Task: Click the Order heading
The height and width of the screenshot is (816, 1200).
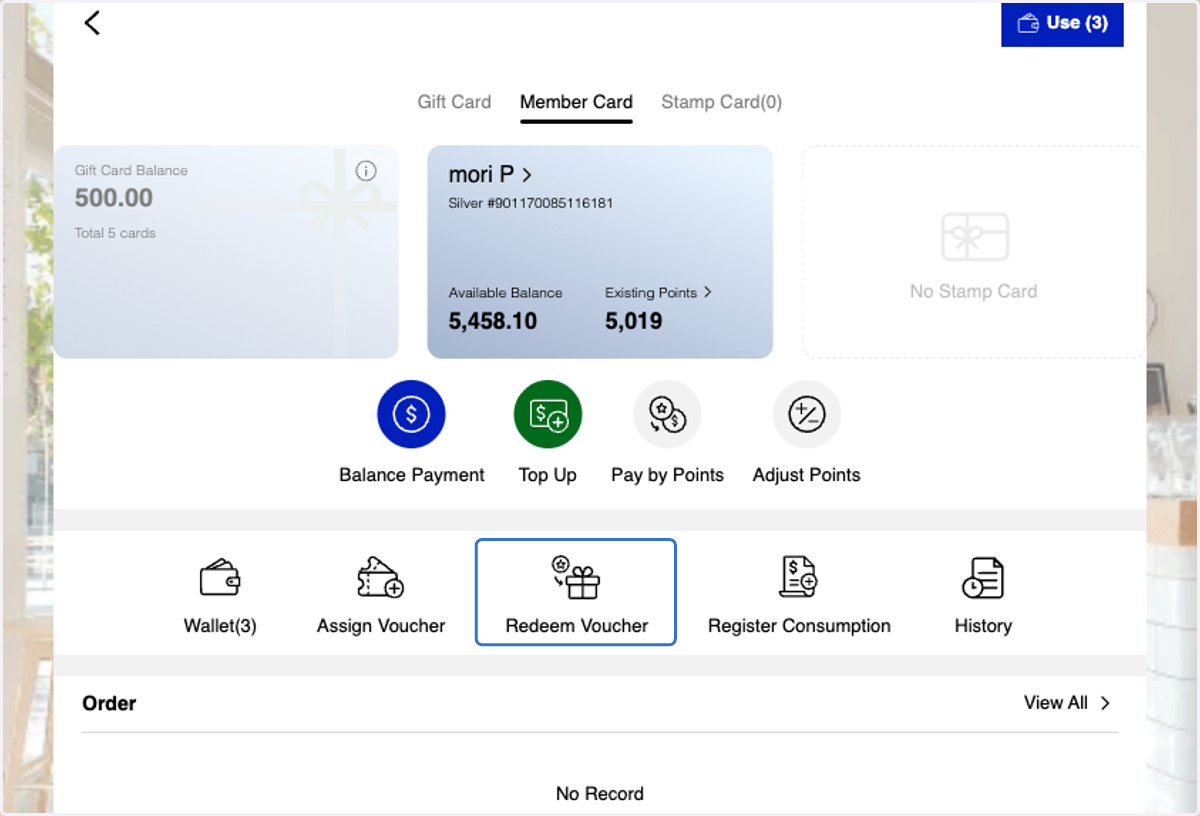Action: pos(109,703)
